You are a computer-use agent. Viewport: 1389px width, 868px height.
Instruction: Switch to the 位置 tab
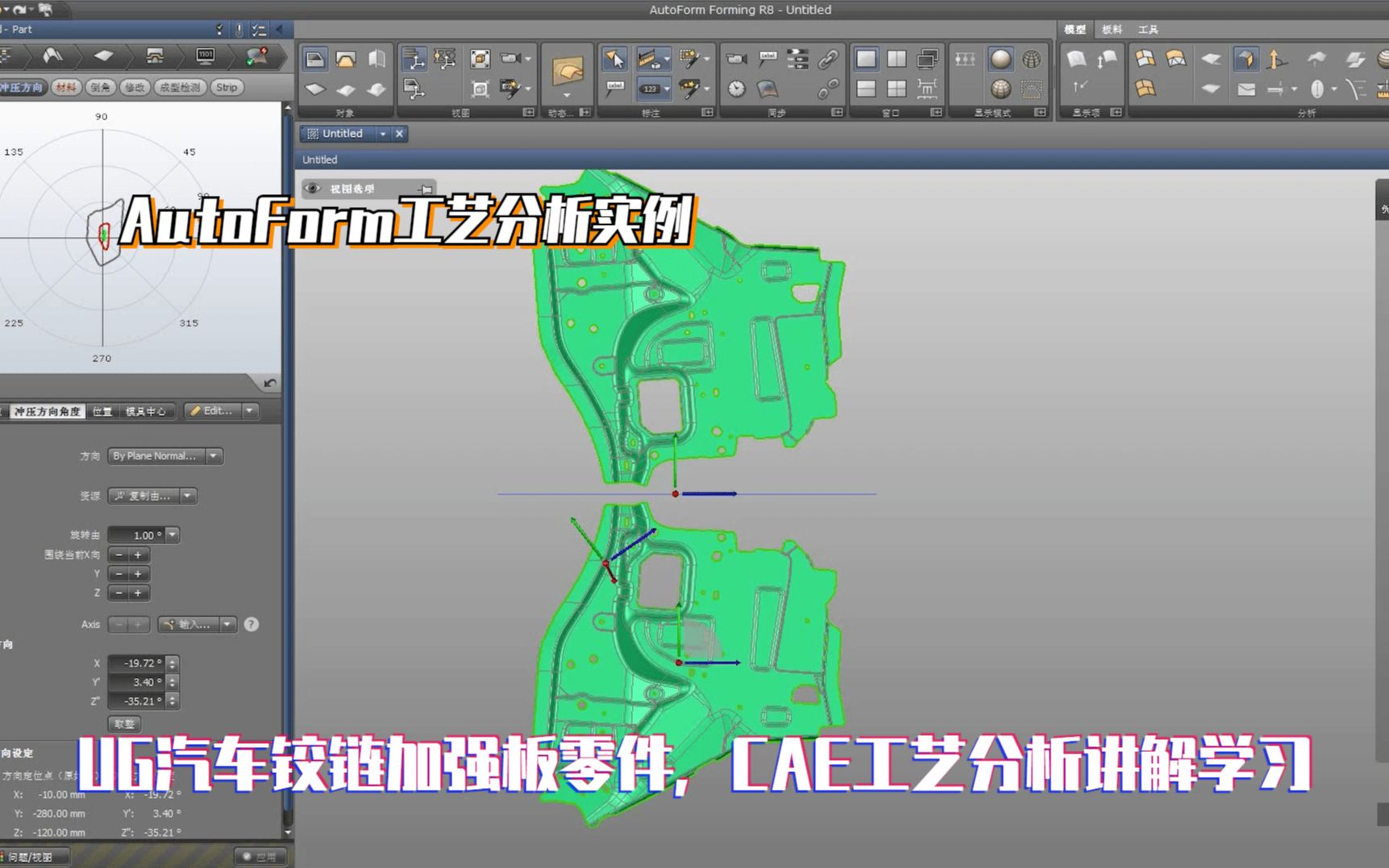click(102, 411)
